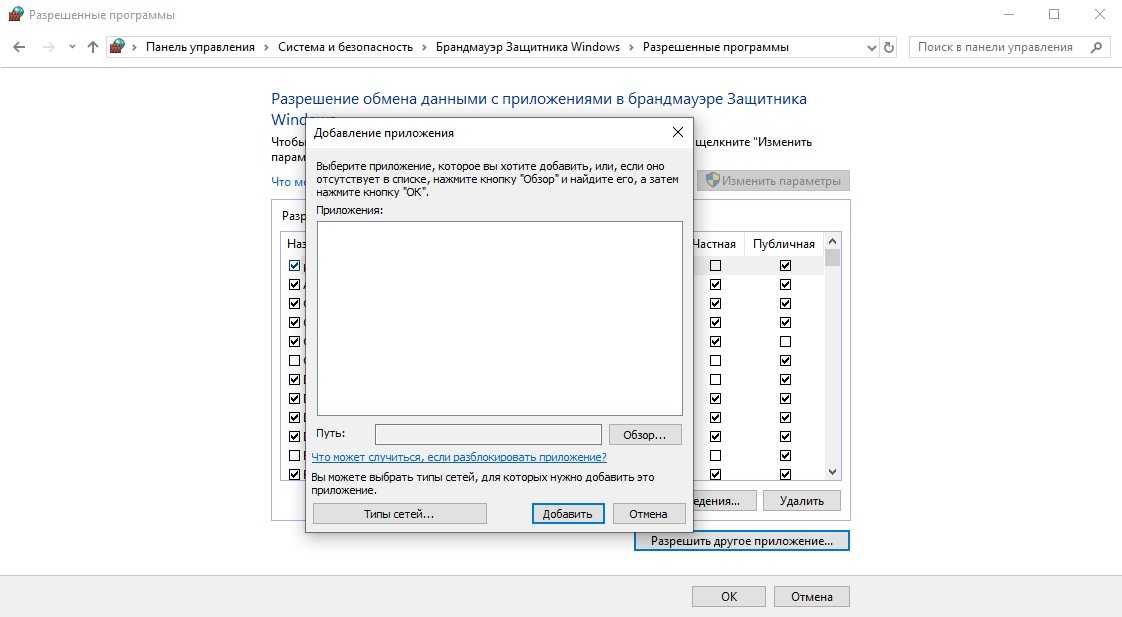The height and width of the screenshot is (617, 1122).
Task: Click Разрешенные программы breadcrumb
Action: click(x=716, y=47)
